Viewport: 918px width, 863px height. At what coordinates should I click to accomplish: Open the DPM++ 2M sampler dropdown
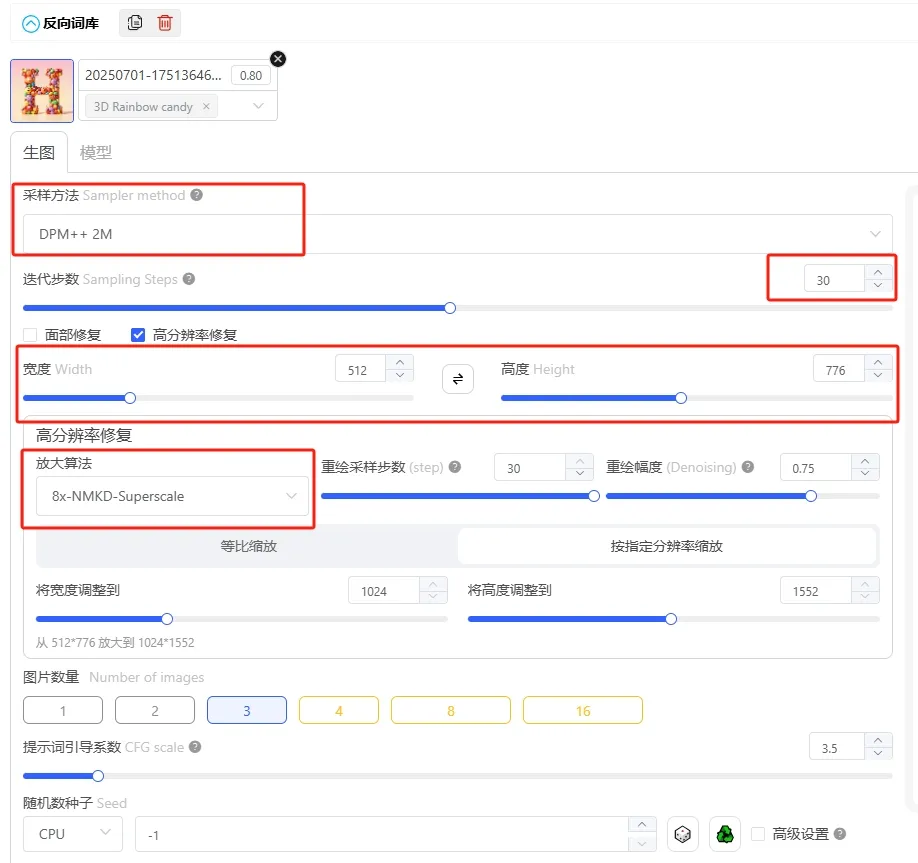(457, 234)
